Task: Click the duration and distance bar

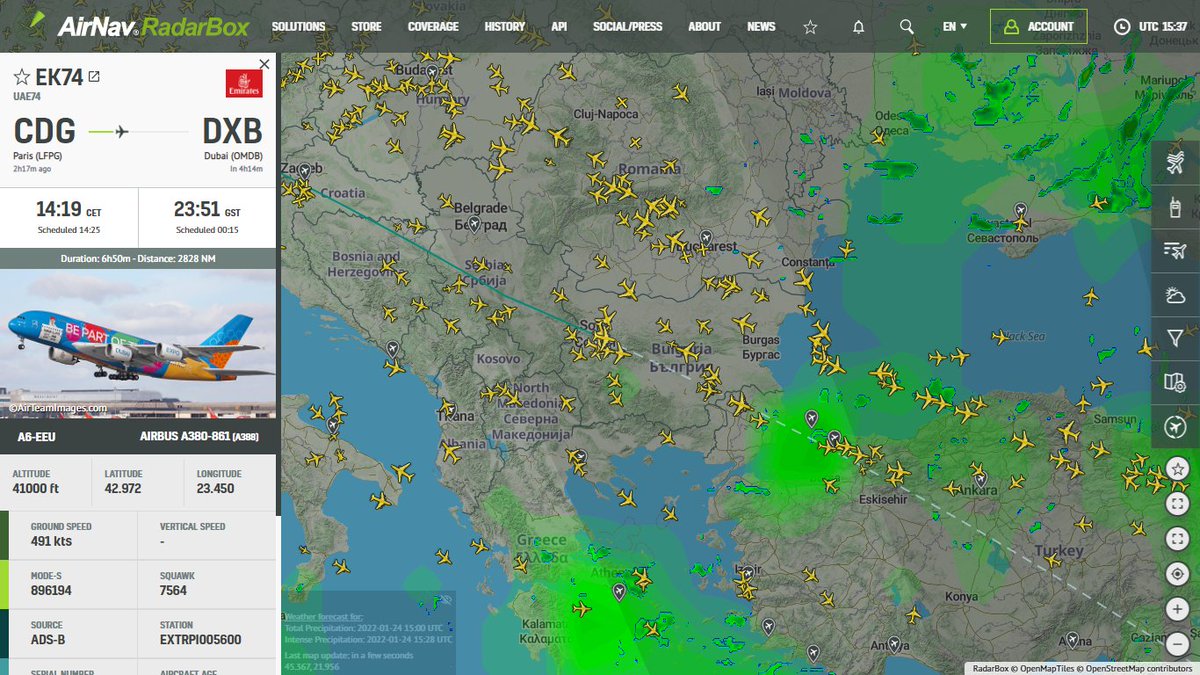Action: [138, 259]
